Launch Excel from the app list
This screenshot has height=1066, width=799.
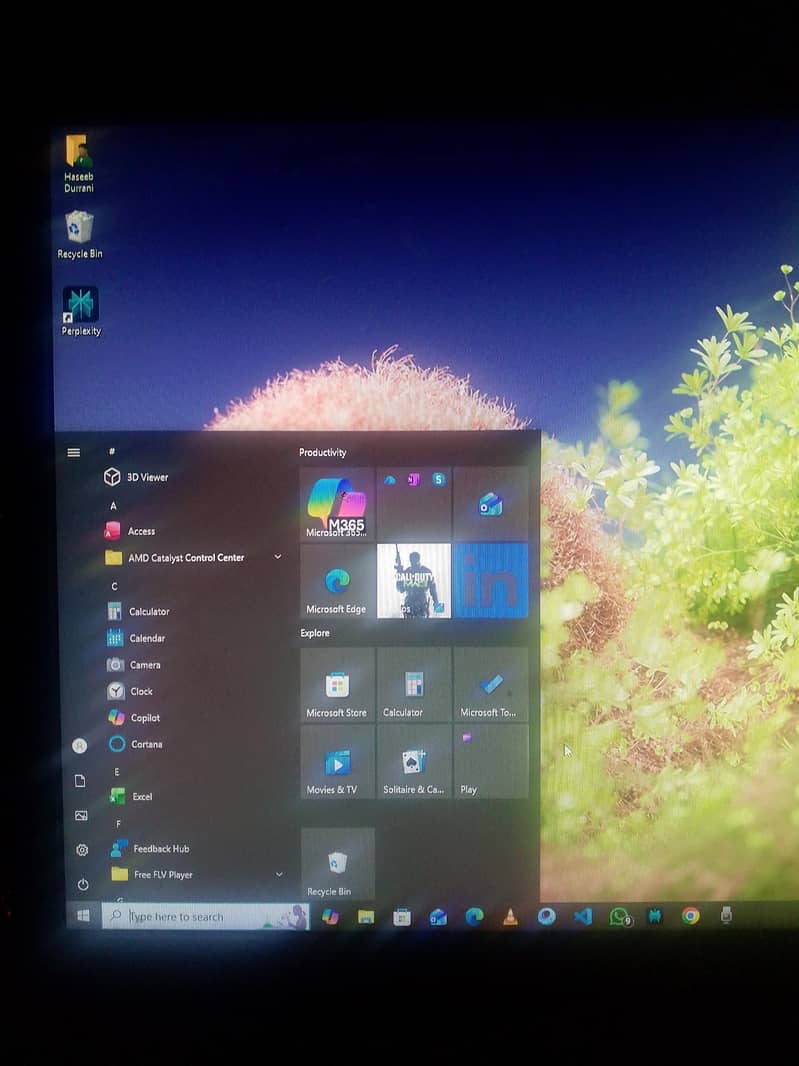[131, 796]
